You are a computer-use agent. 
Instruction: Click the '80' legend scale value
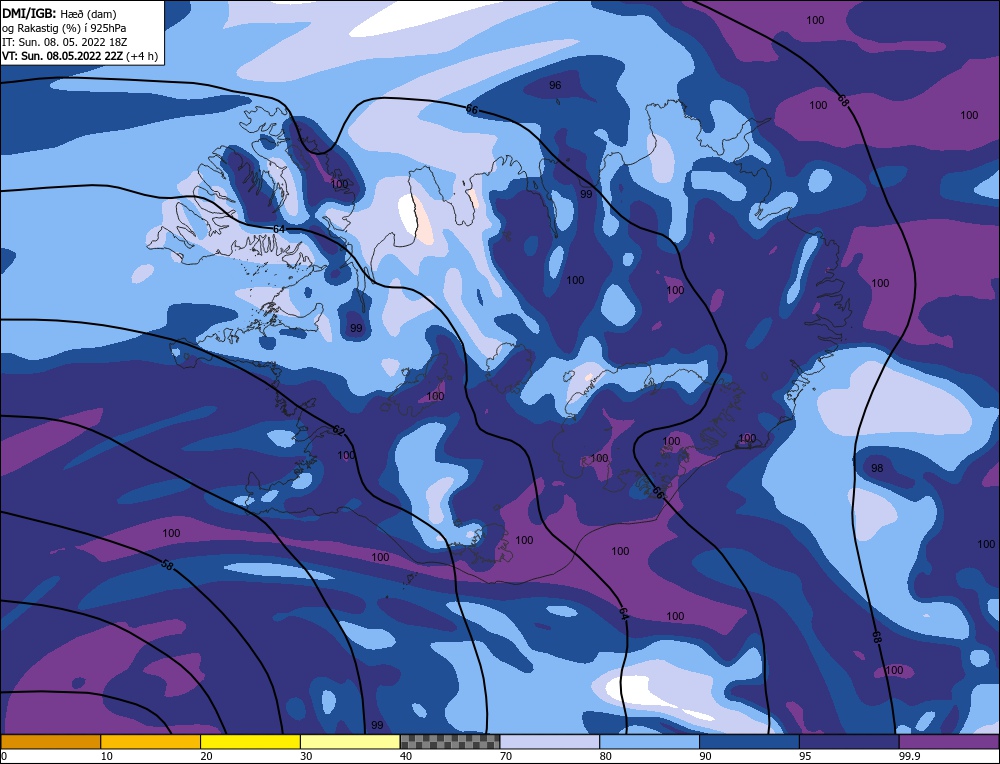tap(605, 756)
